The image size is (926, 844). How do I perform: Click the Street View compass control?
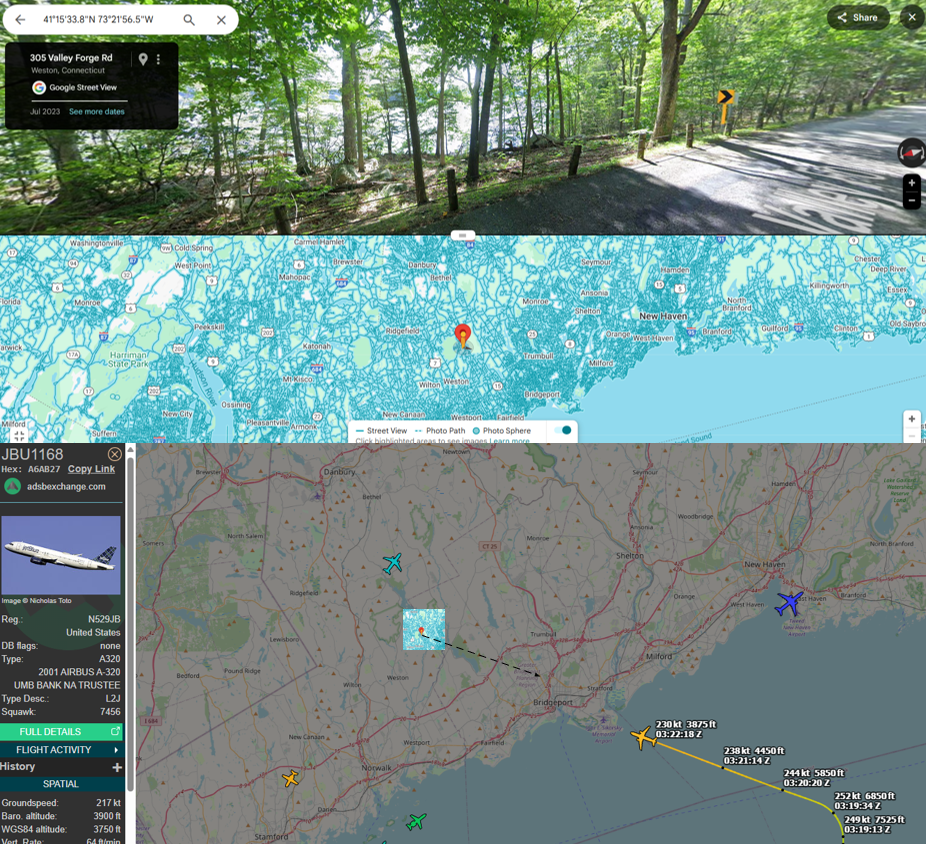(x=910, y=153)
